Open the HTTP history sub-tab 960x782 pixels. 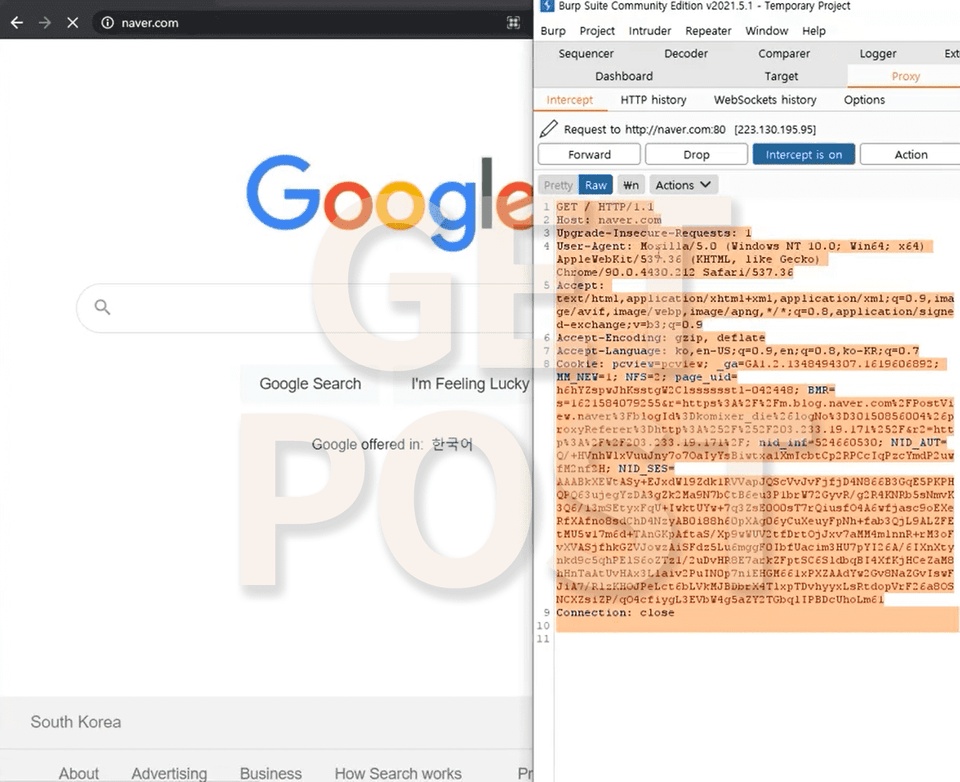tap(653, 100)
